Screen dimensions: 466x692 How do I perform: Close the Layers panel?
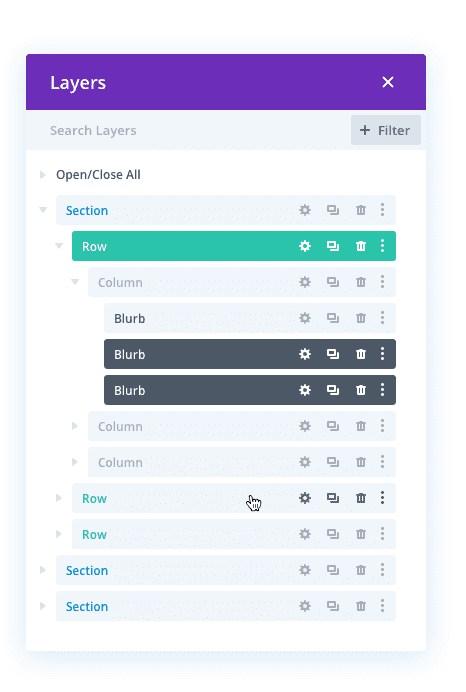pyautogui.click(x=388, y=82)
